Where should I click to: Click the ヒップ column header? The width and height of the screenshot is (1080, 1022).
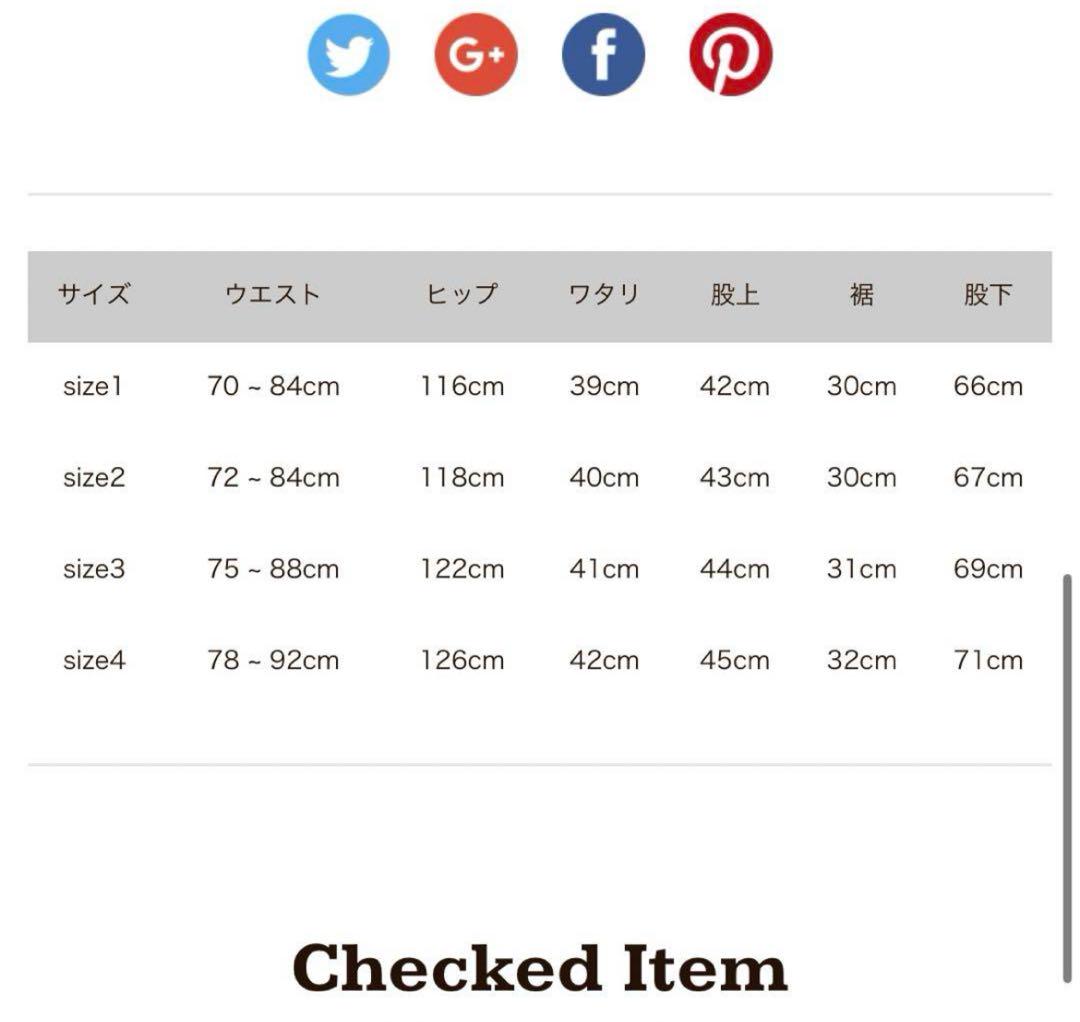462,295
